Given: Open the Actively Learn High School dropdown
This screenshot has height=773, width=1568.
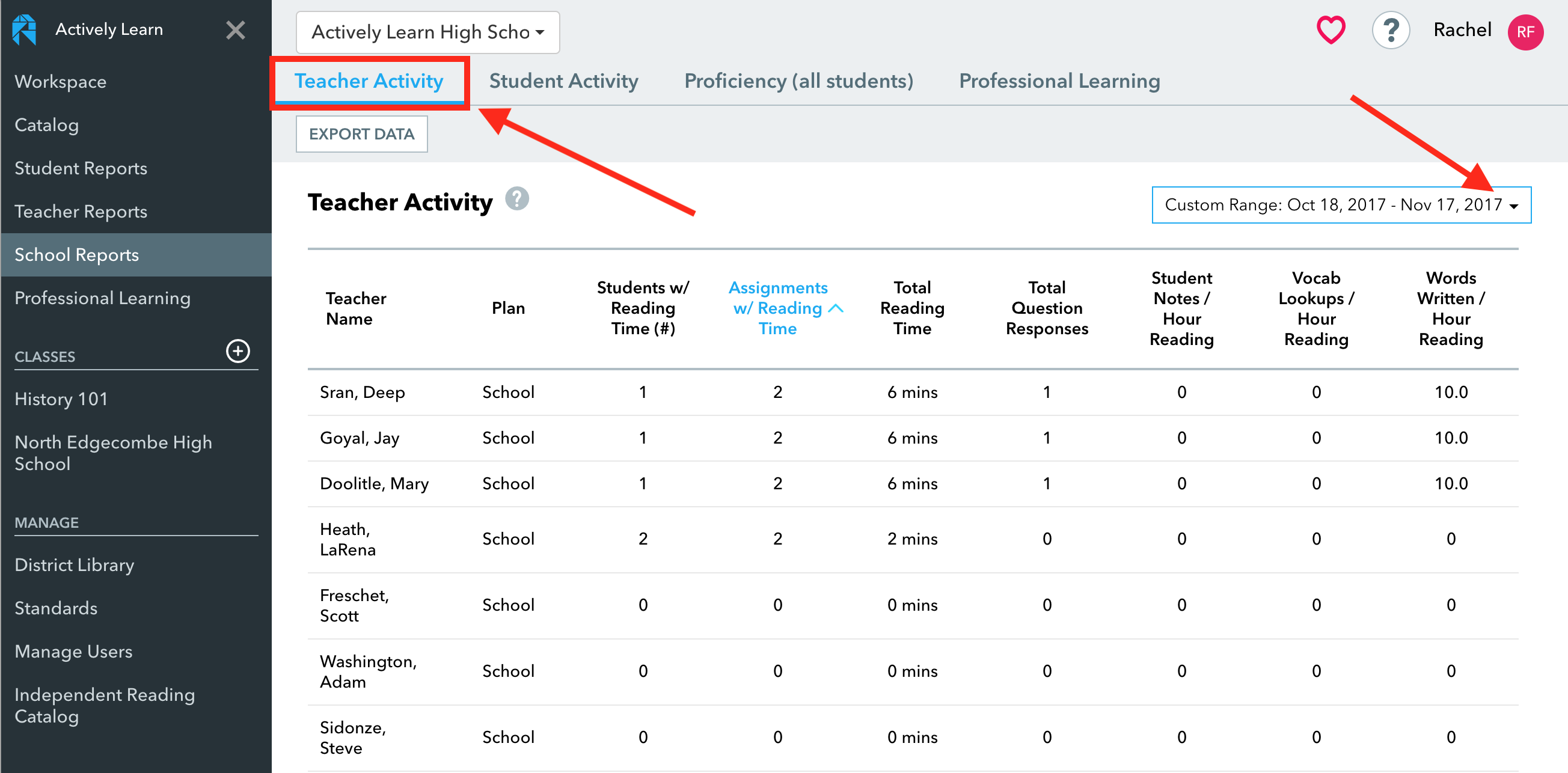Looking at the screenshot, I should click(x=428, y=32).
